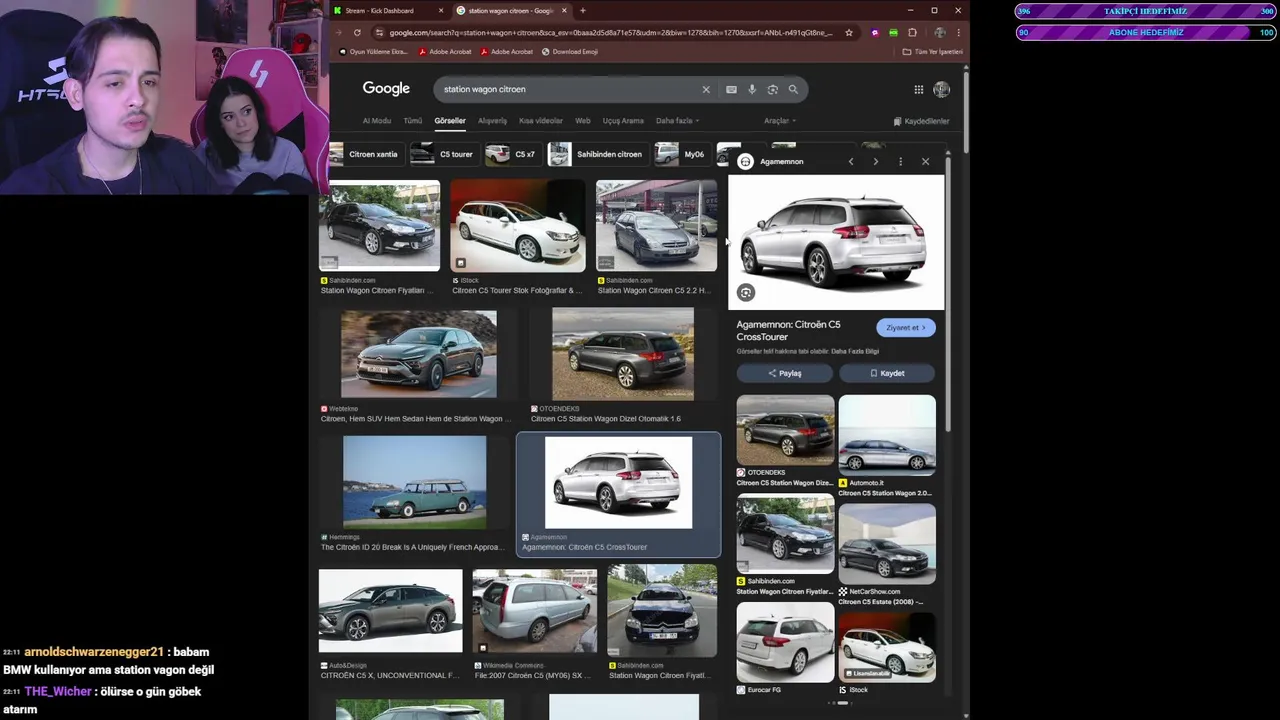Close the image preview panel
This screenshot has width=1280, height=720.
(925, 161)
